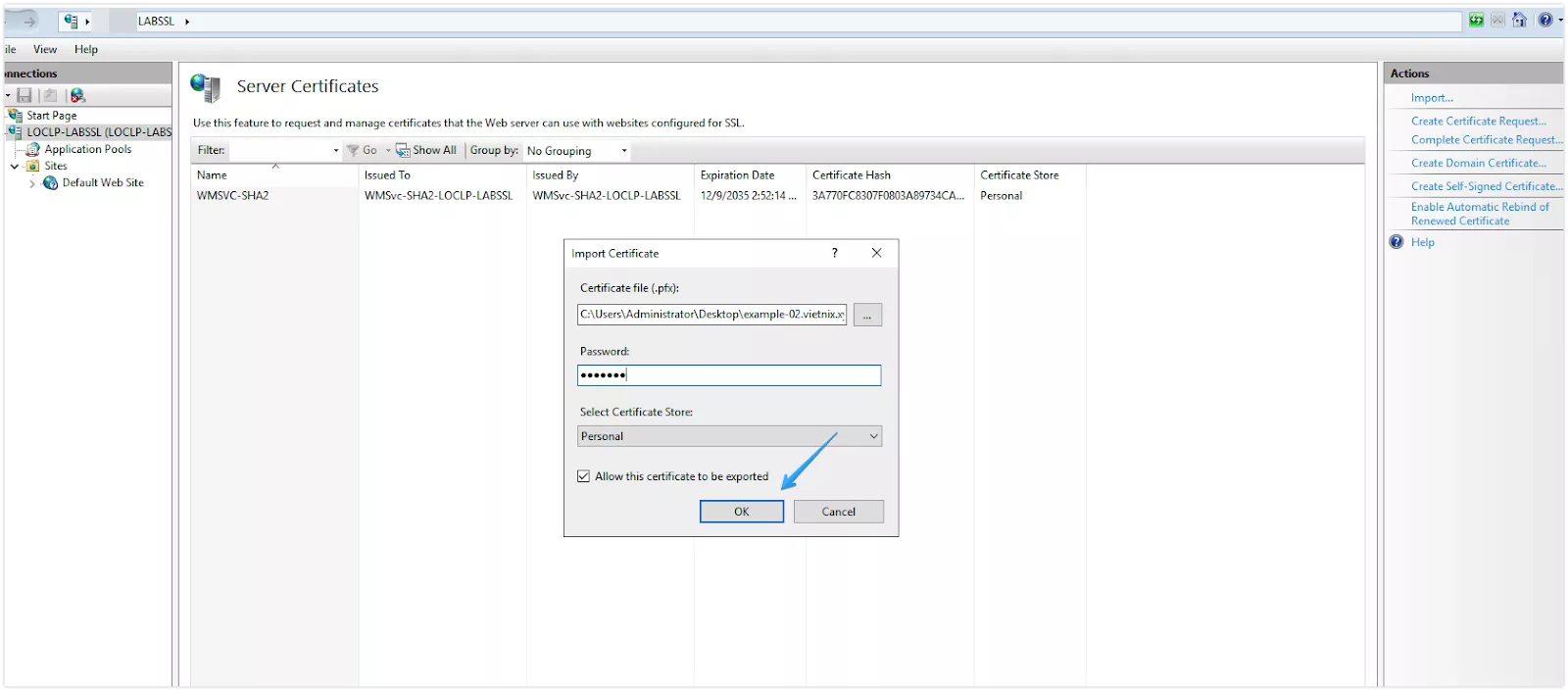Viewport: 1568px width, 691px height.
Task: Click the Help question mark icon in Actions
Action: click(1396, 242)
